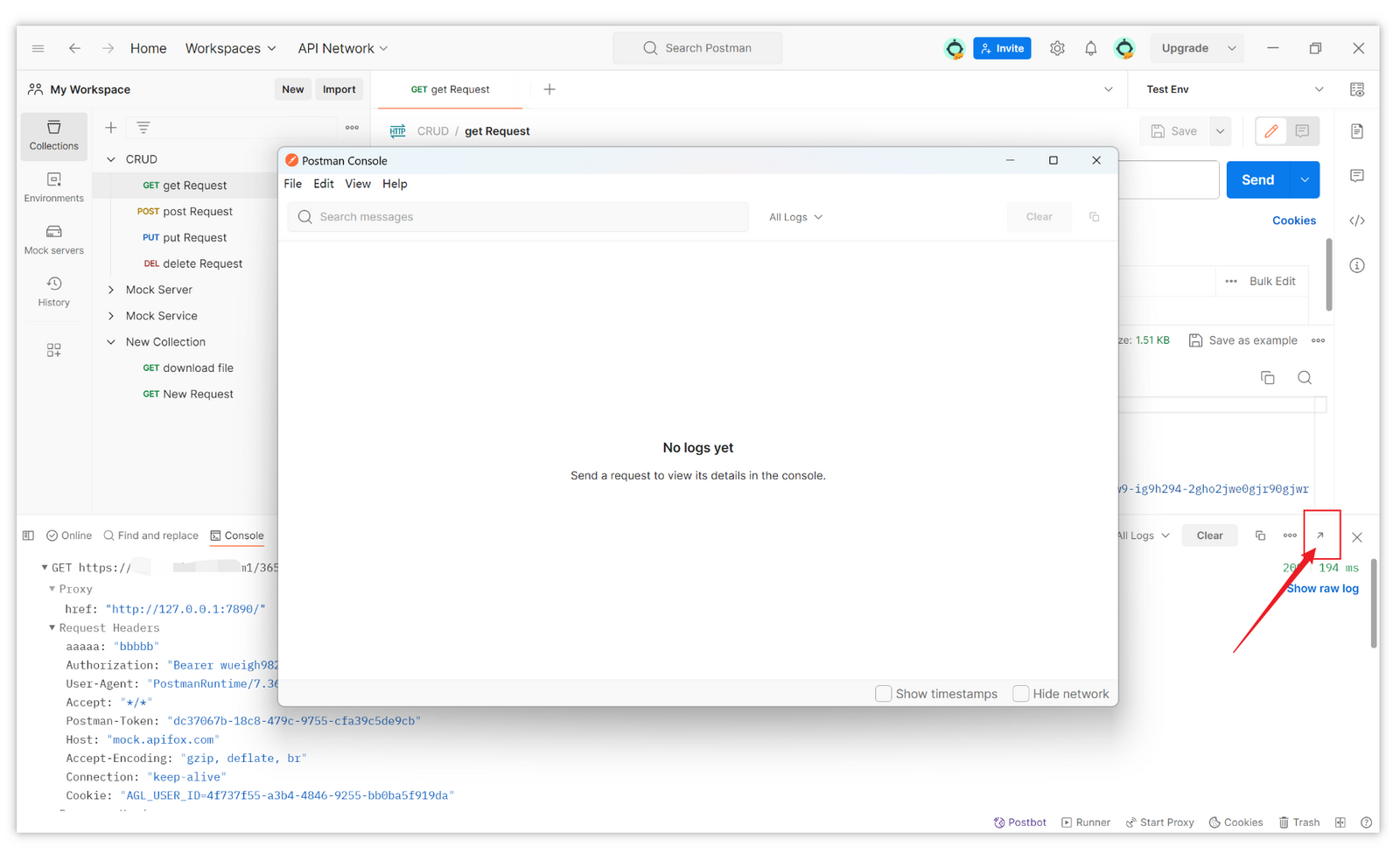Check the Hide network option
Screen dimensions: 1400x854
pyautogui.click(x=1020, y=694)
